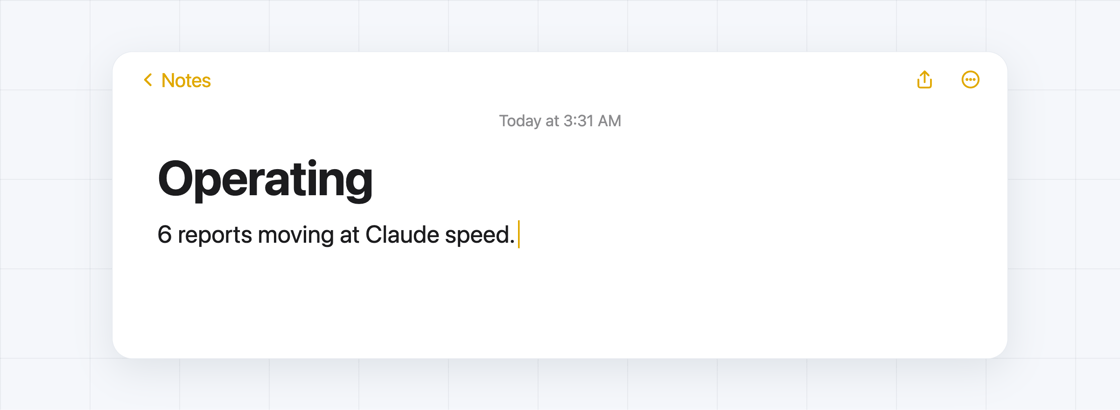
Task: Open the share sheet icon
Action: coord(924,79)
